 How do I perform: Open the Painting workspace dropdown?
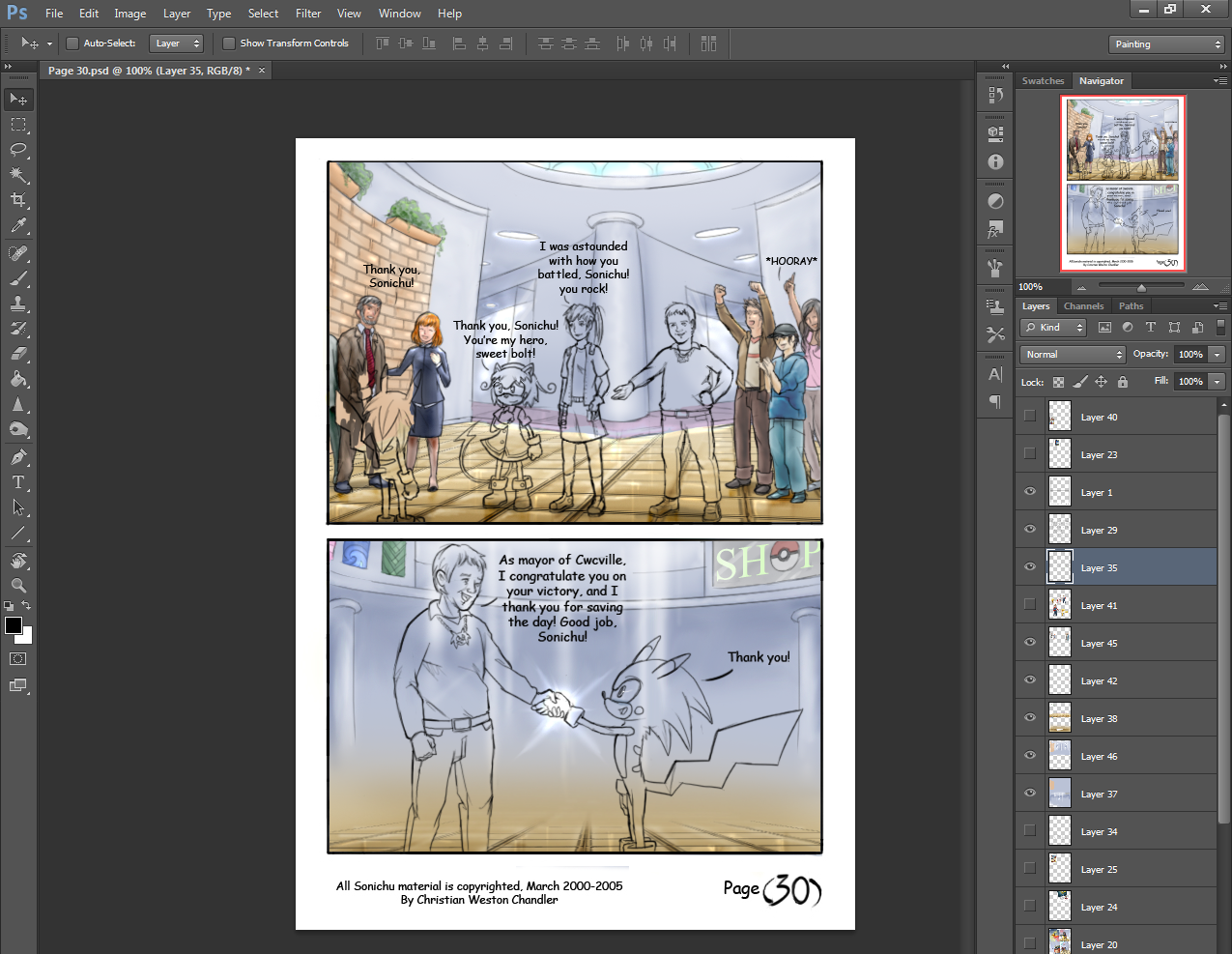pyautogui.click(x=1167, y=44)
